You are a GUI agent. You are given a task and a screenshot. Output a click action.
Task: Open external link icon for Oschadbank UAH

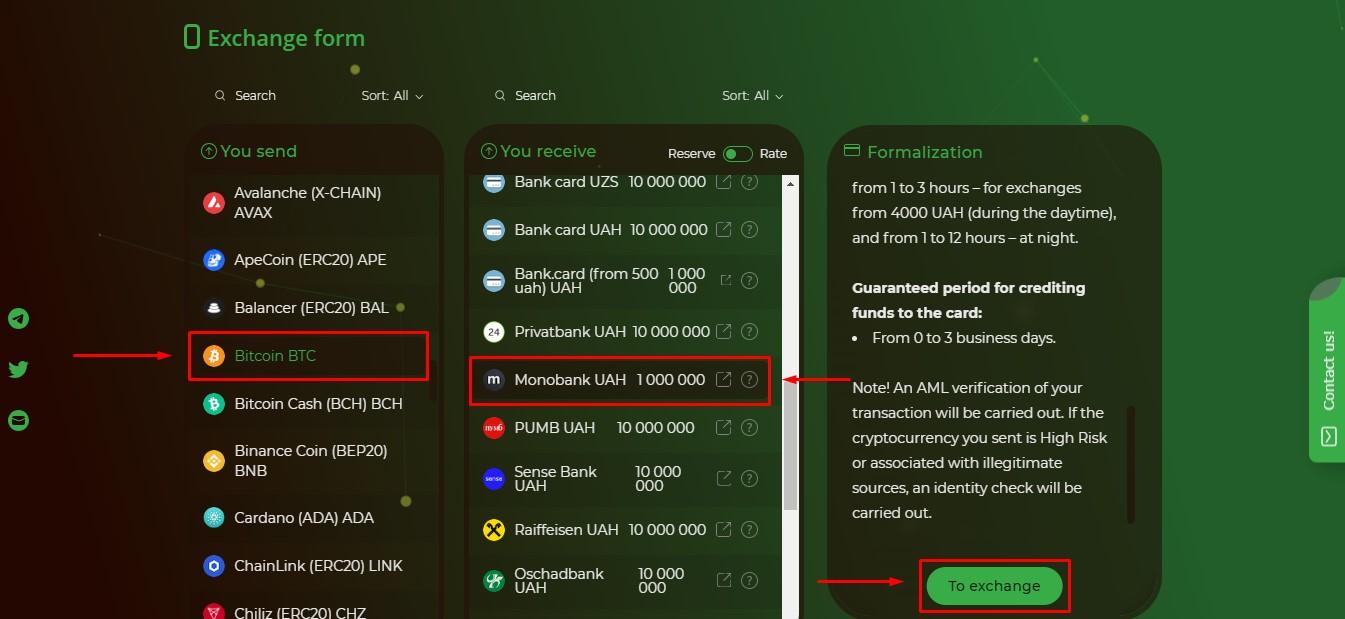coord(724,581)
